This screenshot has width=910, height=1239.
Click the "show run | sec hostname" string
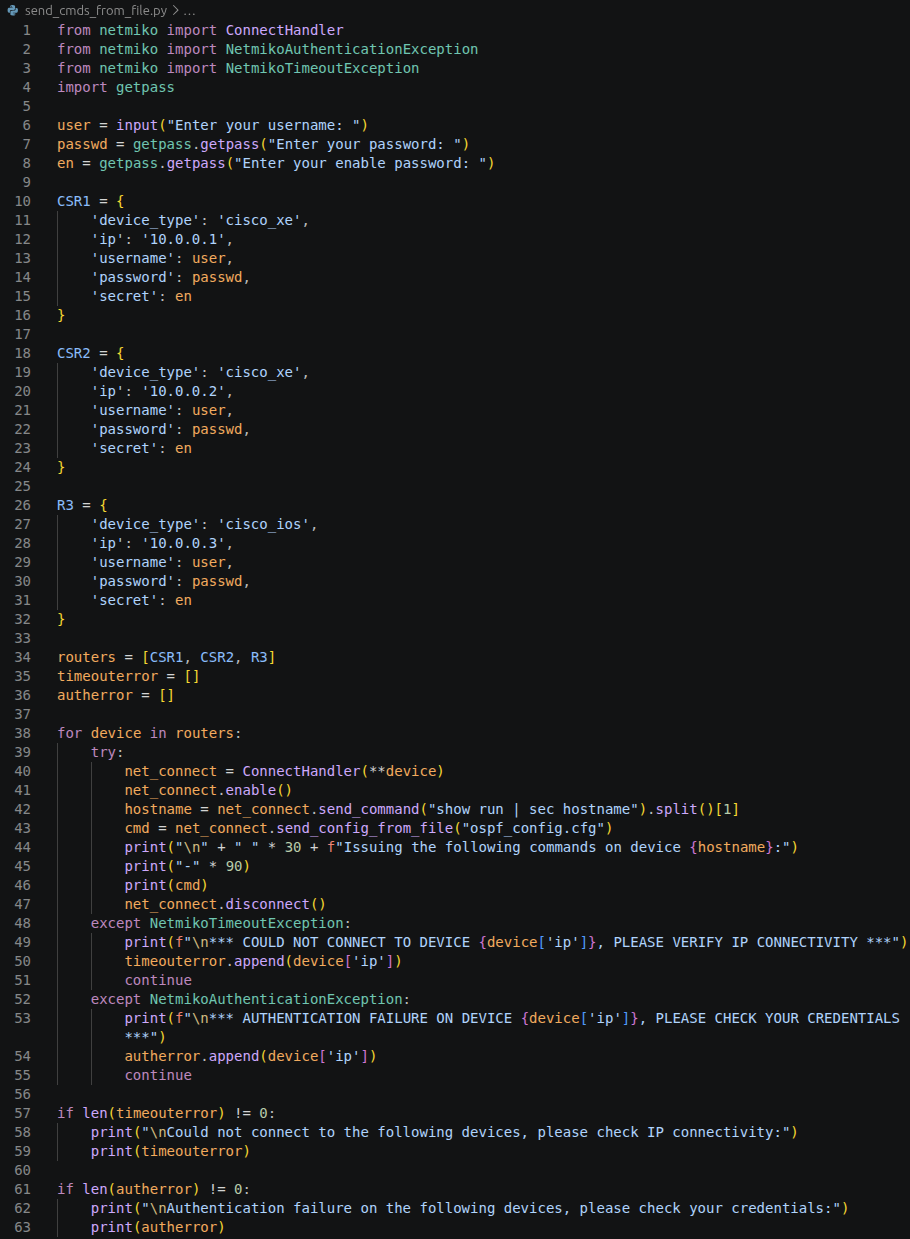coord(532,809)
